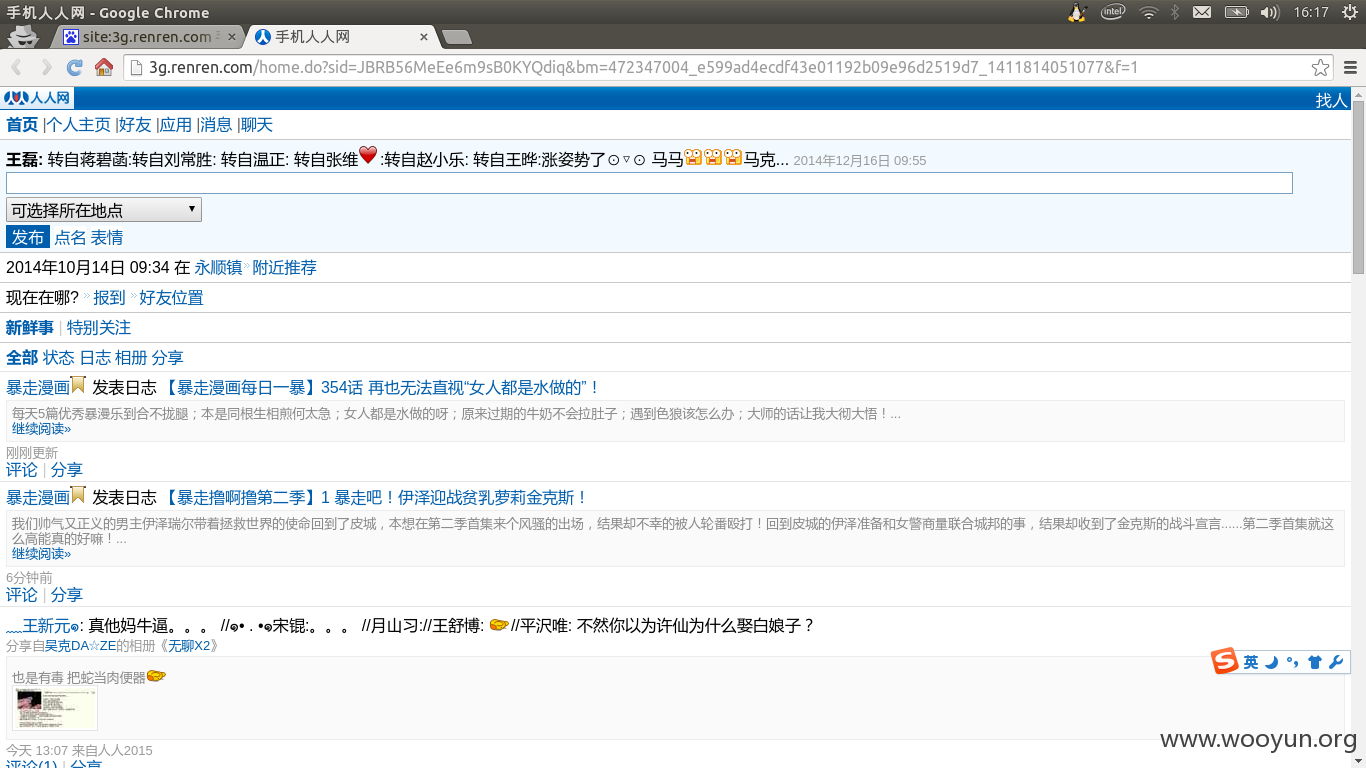Viewport: 1366px width, 768px height.
Task: Reload the renren page
Action: tap(74, 67)
